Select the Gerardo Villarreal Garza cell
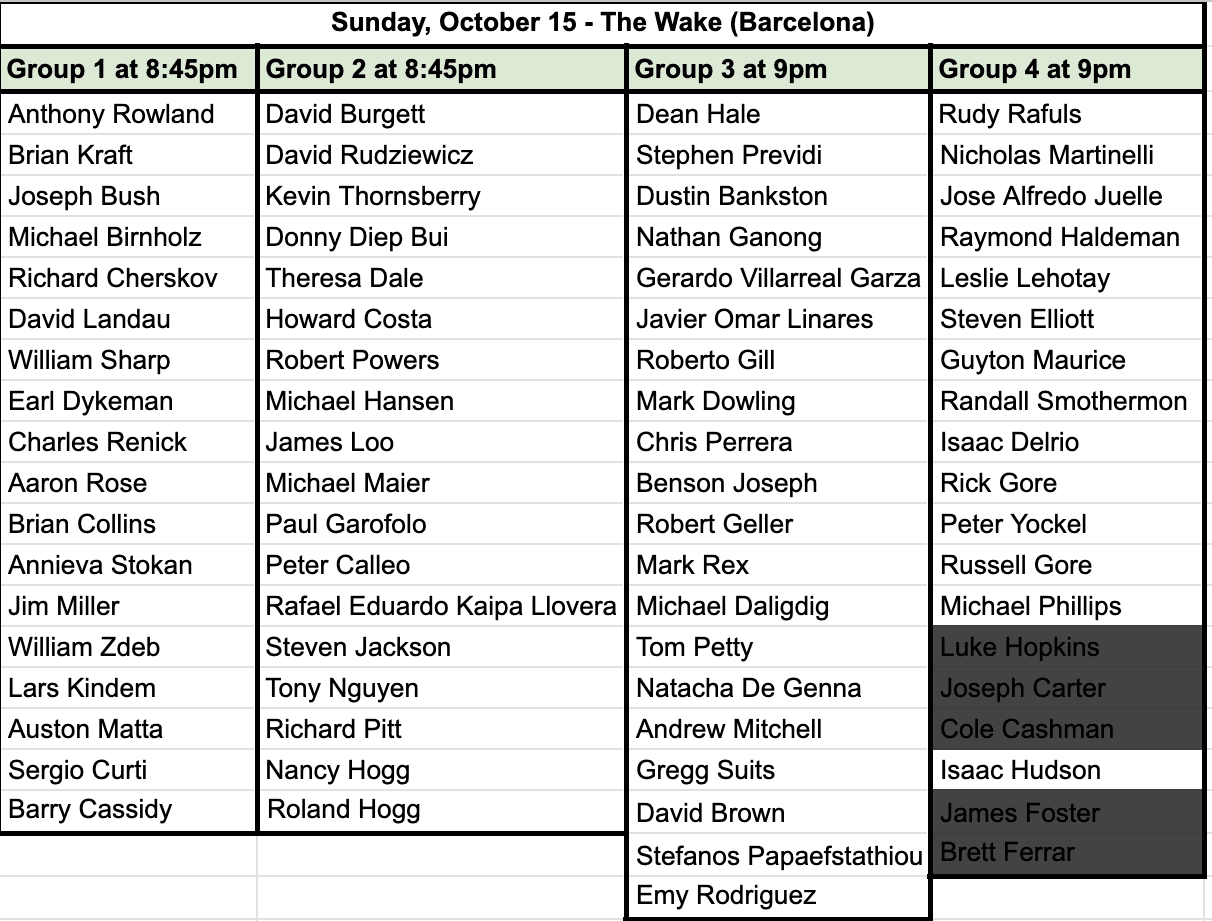The height and width of the screenshot is (921, 1212). (779, 278)
